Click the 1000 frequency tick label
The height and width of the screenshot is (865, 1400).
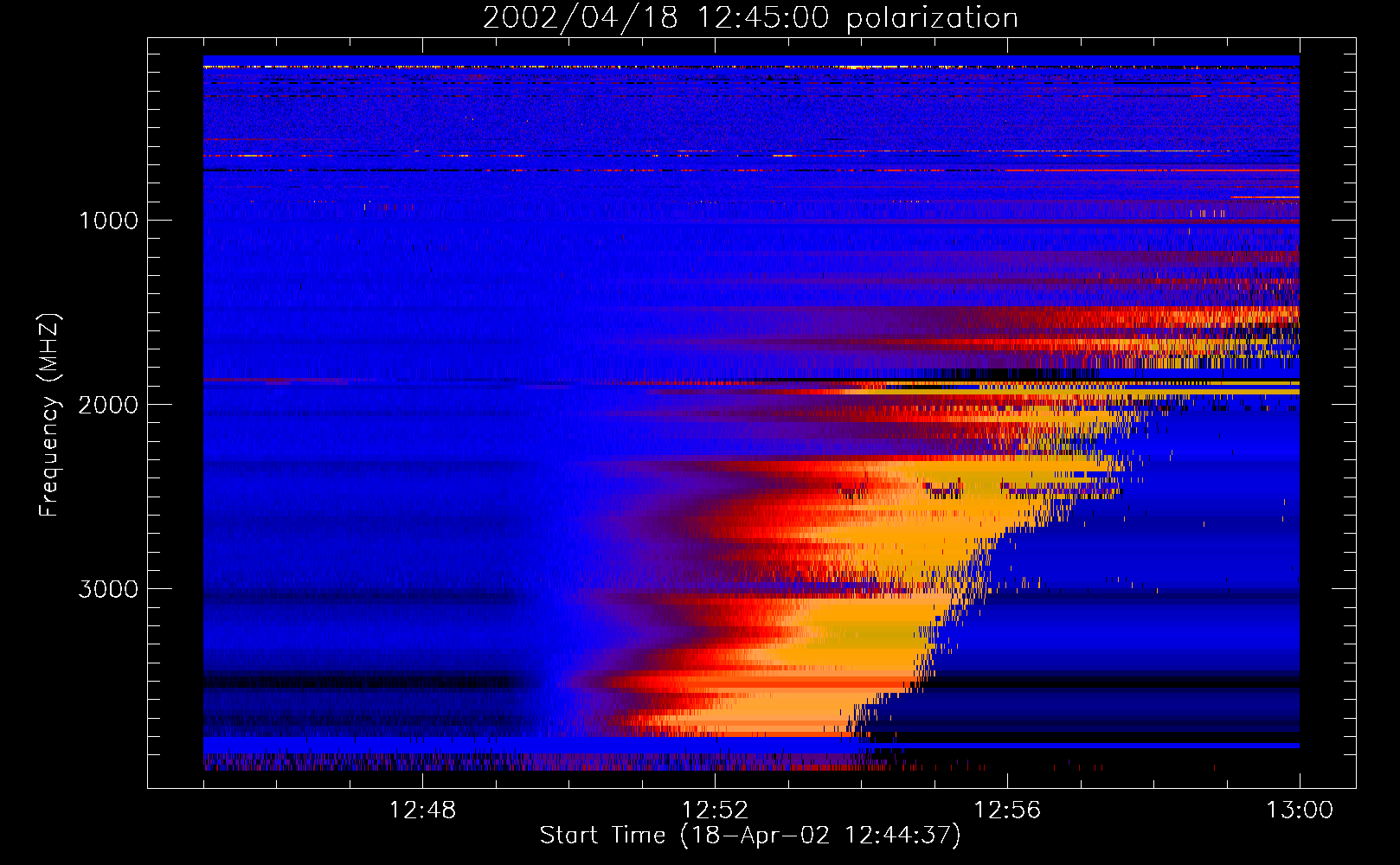pyautogui.click(x=108, y=221)
